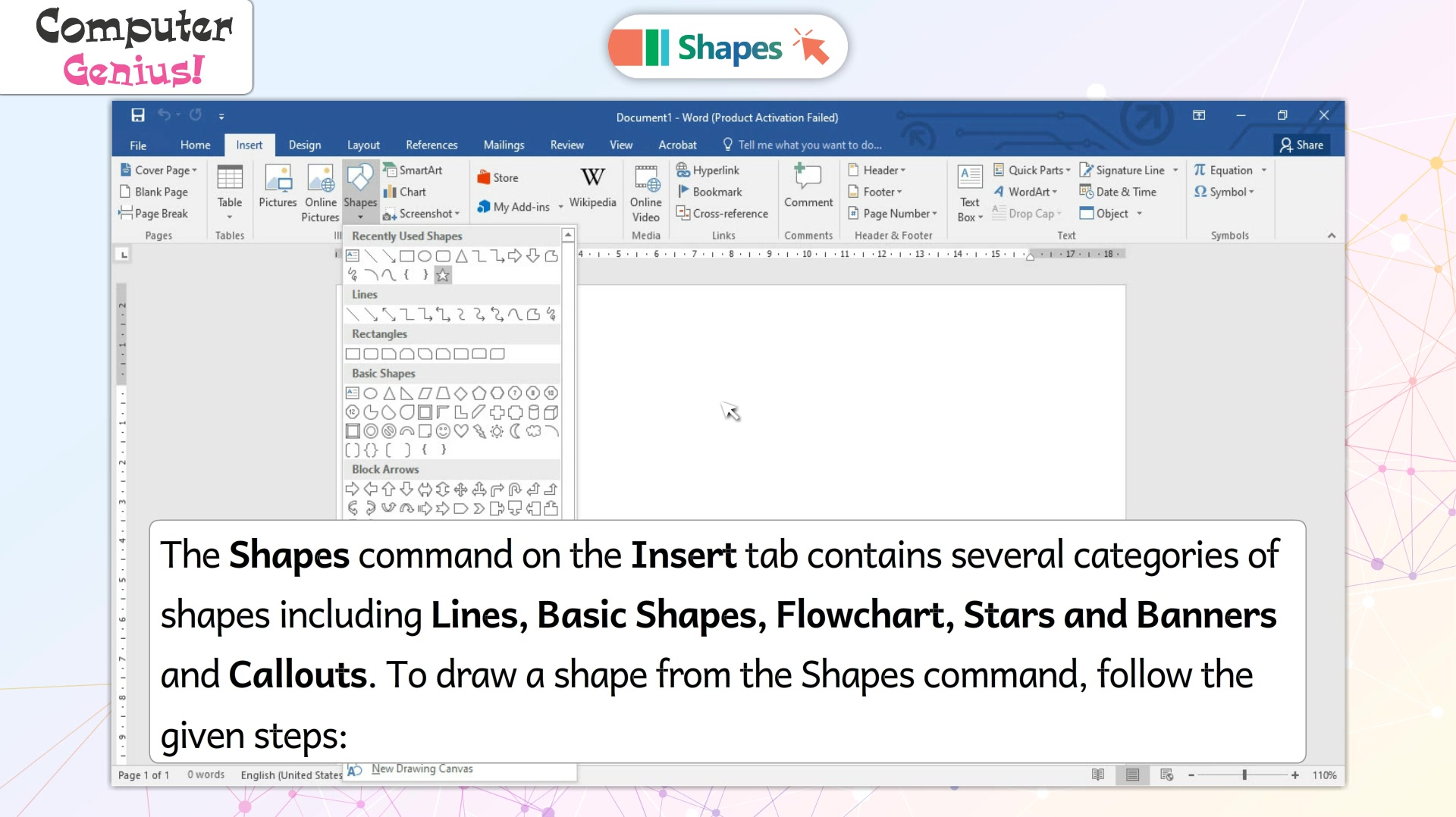
Task: Switch to the Design tab
Action: pyautogui.click(x=304, y=145)
